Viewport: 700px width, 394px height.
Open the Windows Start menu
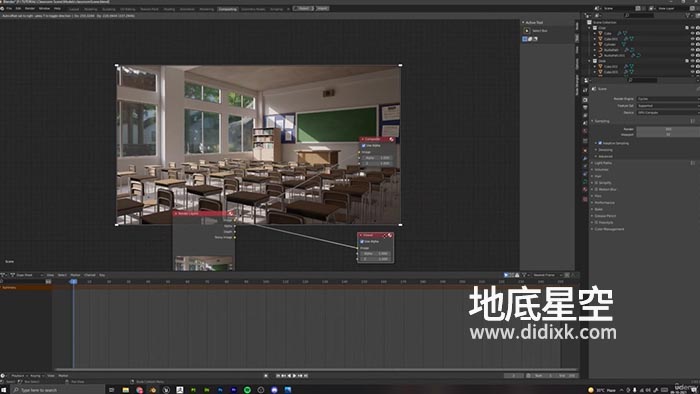point(4,390)
